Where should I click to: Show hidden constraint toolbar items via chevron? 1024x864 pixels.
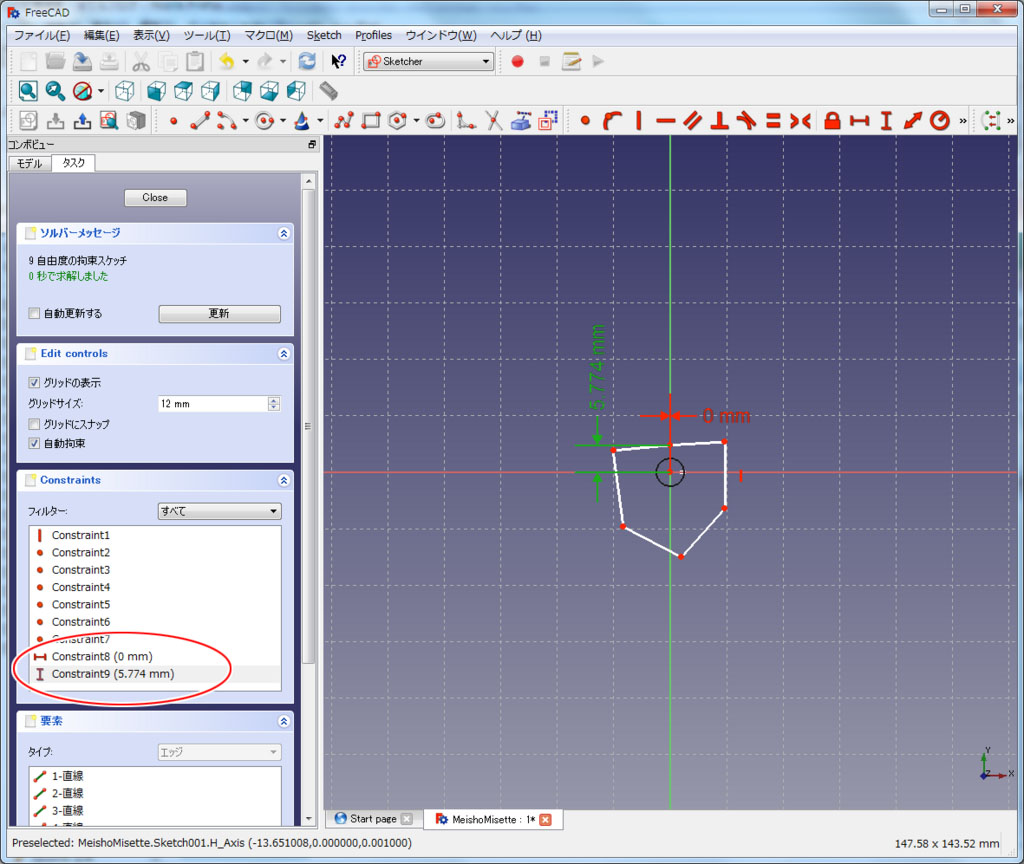click(963, 121)
